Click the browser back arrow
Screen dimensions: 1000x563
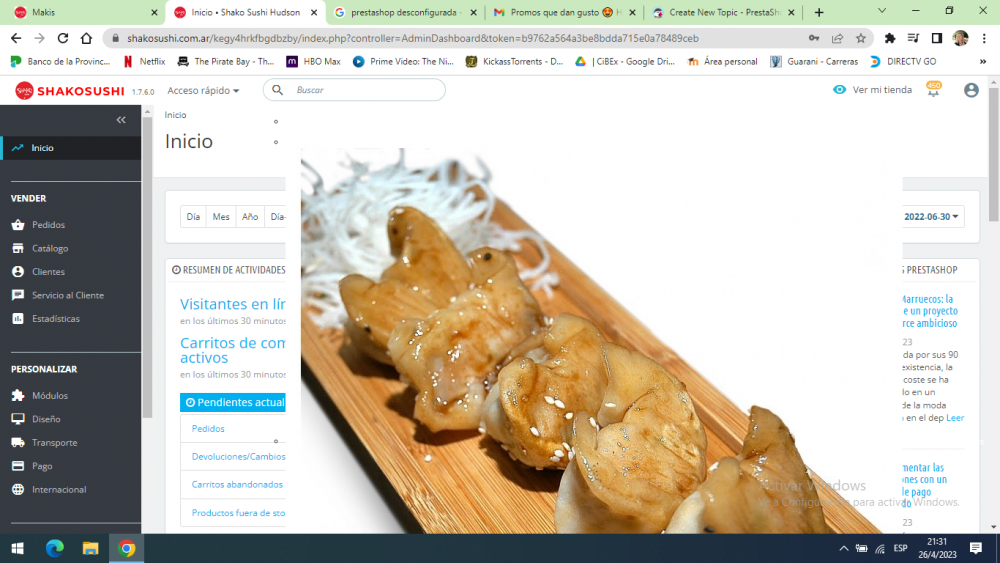(16, 38)
